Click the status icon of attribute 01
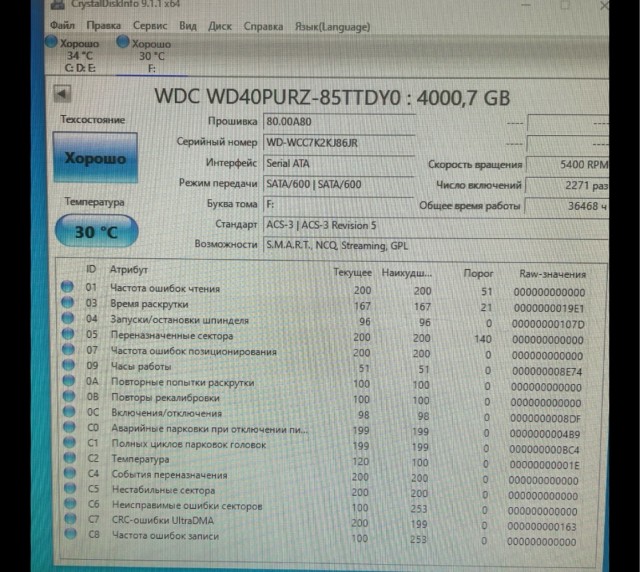 67,287
